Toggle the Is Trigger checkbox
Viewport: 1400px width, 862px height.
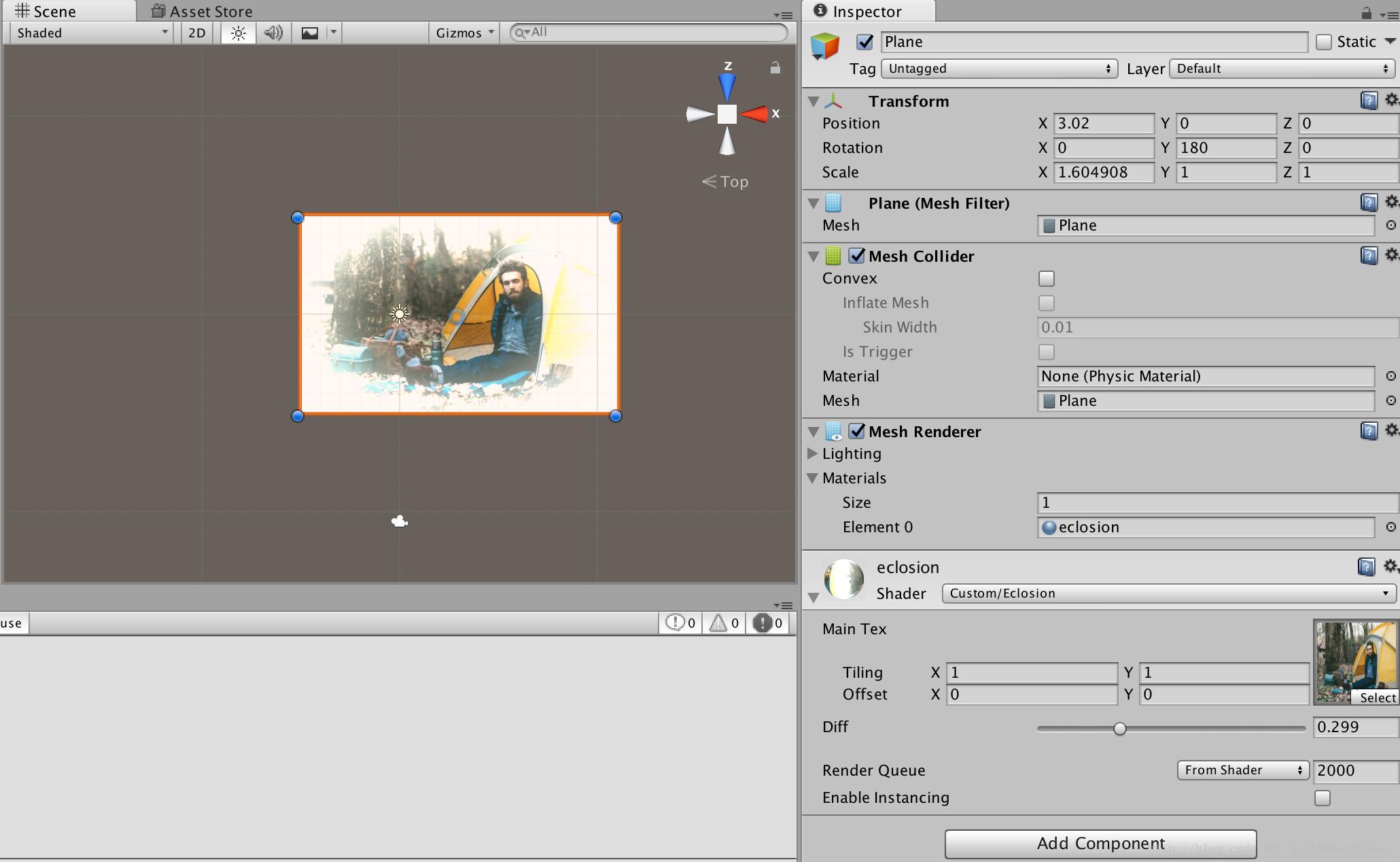1047,352
